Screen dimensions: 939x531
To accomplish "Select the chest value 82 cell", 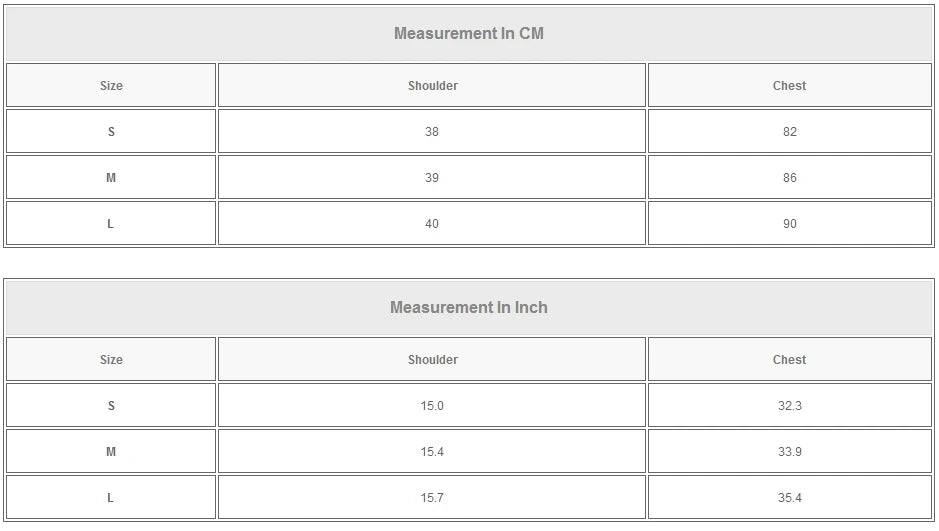I will tap(789, 132).
